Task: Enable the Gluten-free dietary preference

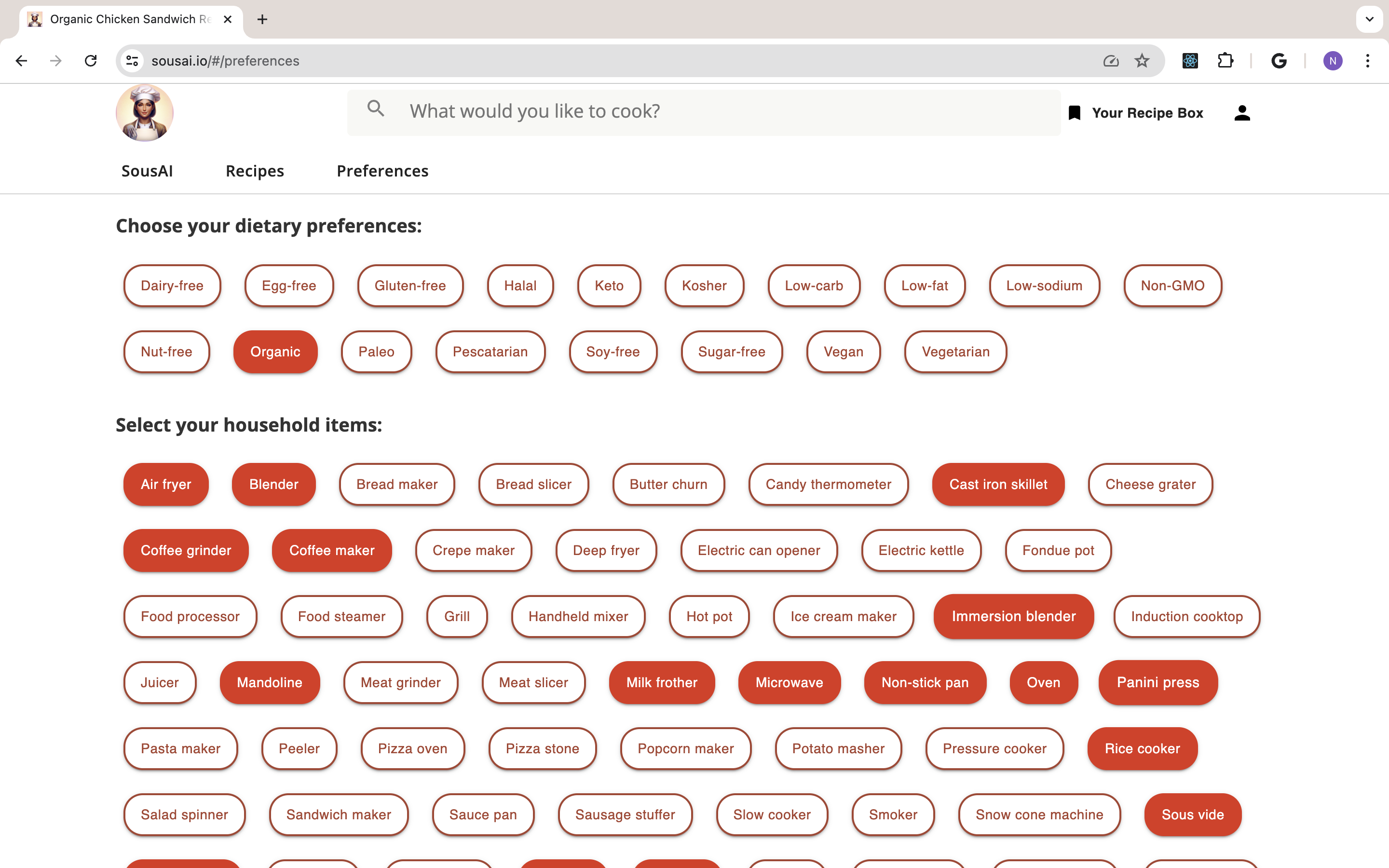Action: pos(410,285)
